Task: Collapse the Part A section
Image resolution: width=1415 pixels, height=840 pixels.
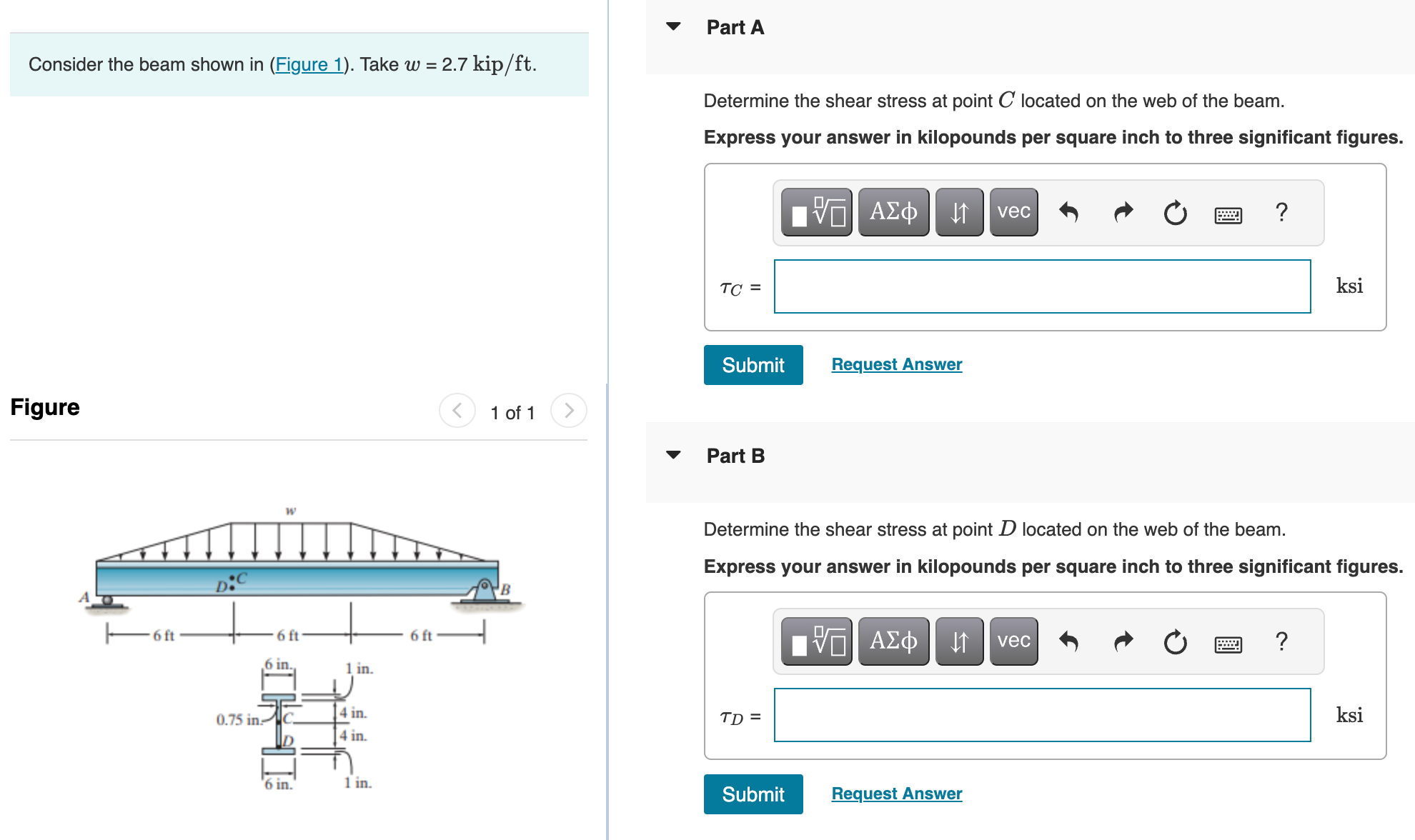Action: click(673, 26)
